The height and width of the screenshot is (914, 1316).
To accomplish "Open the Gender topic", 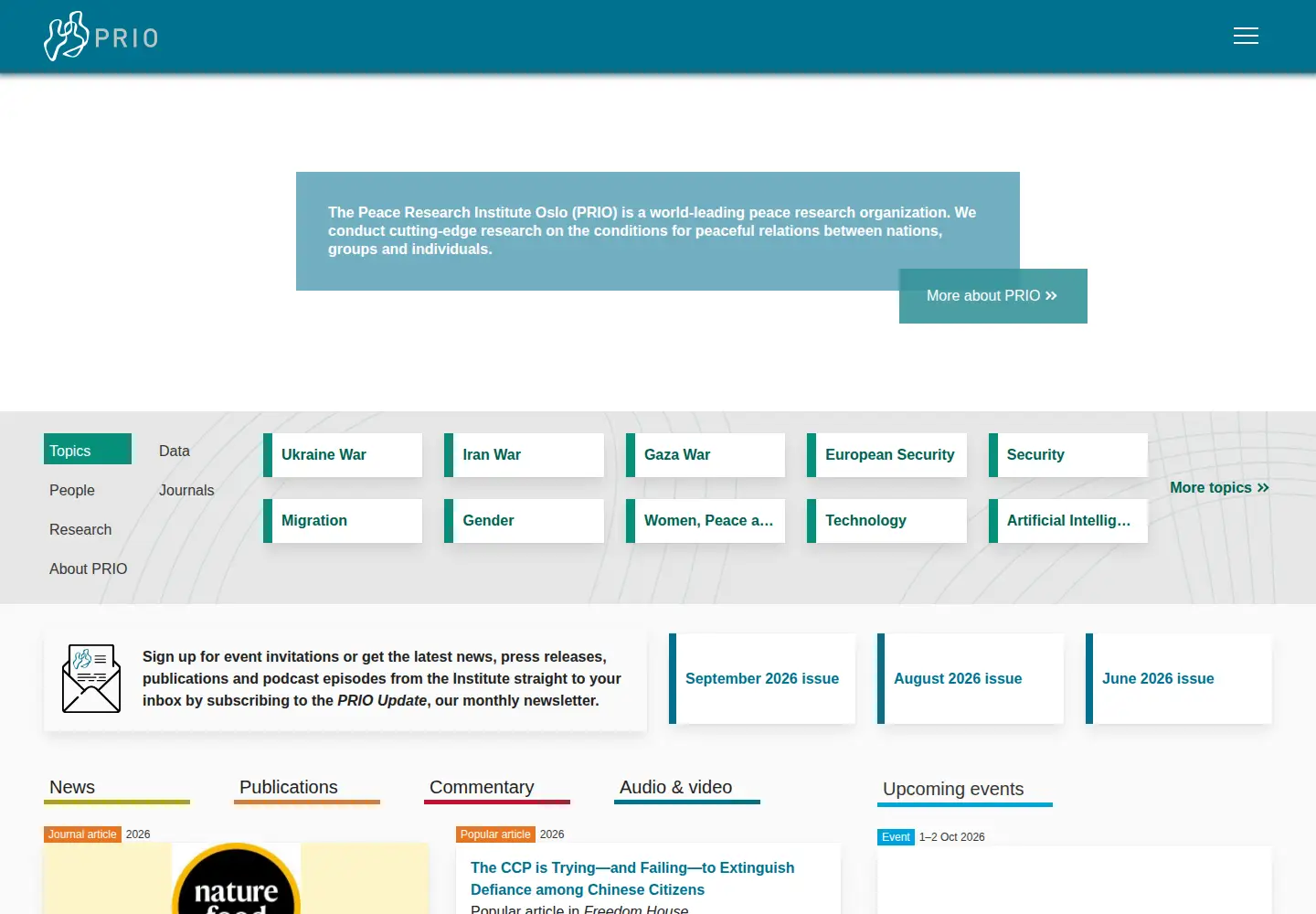I will pos(525,521).
